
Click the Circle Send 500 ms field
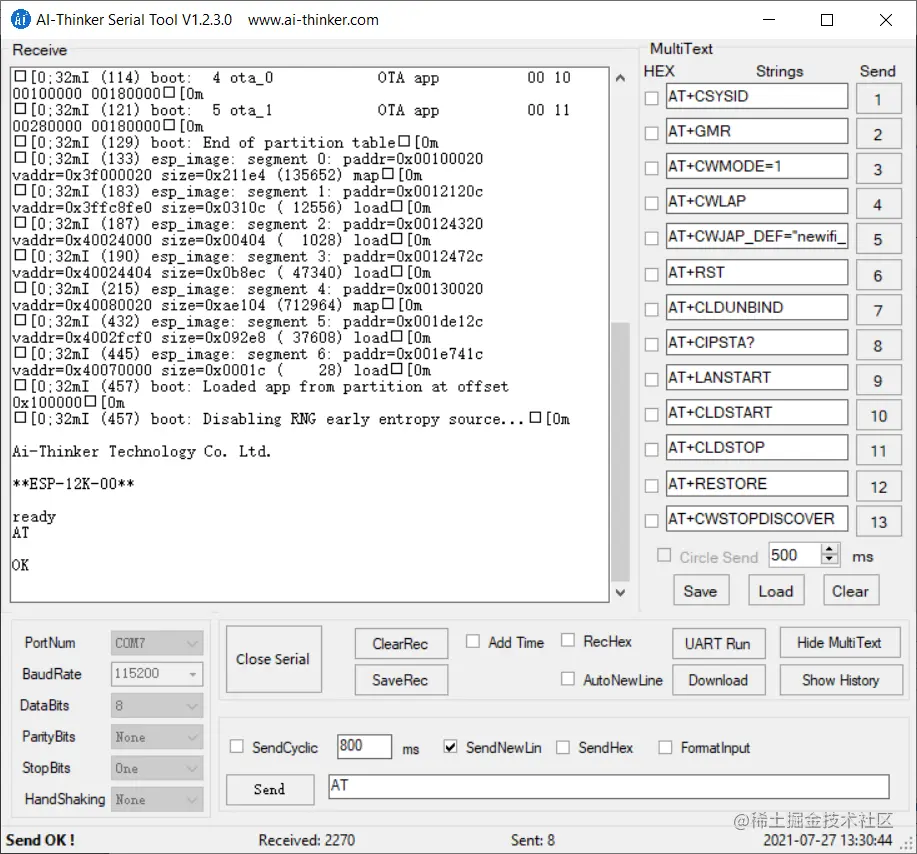[x=795, y=555]
